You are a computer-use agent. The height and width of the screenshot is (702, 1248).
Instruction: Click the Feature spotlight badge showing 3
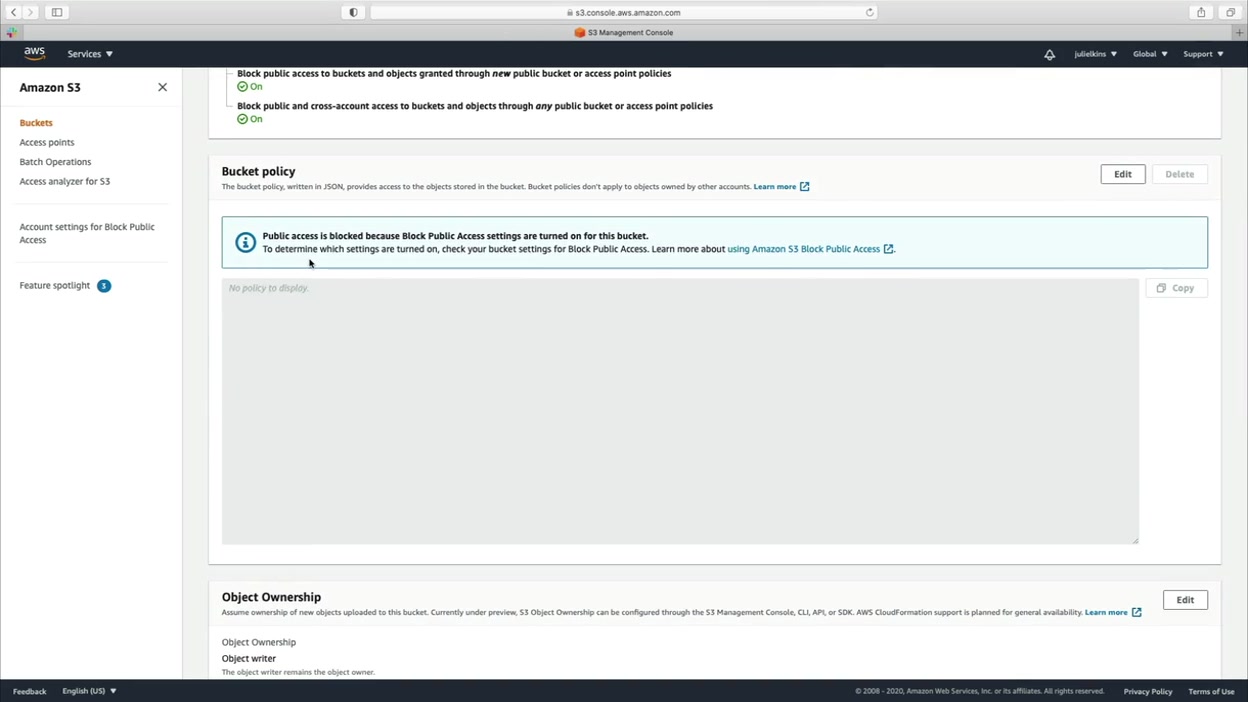coord(104,286)
